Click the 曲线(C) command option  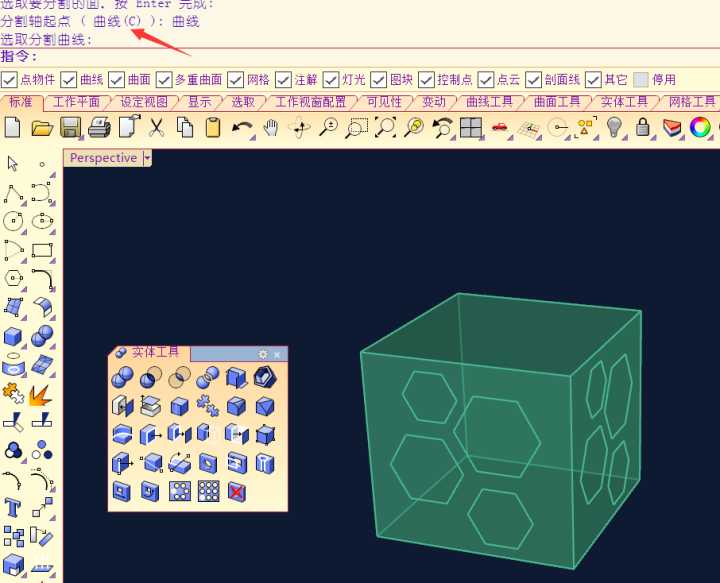[x=117, y=22]
